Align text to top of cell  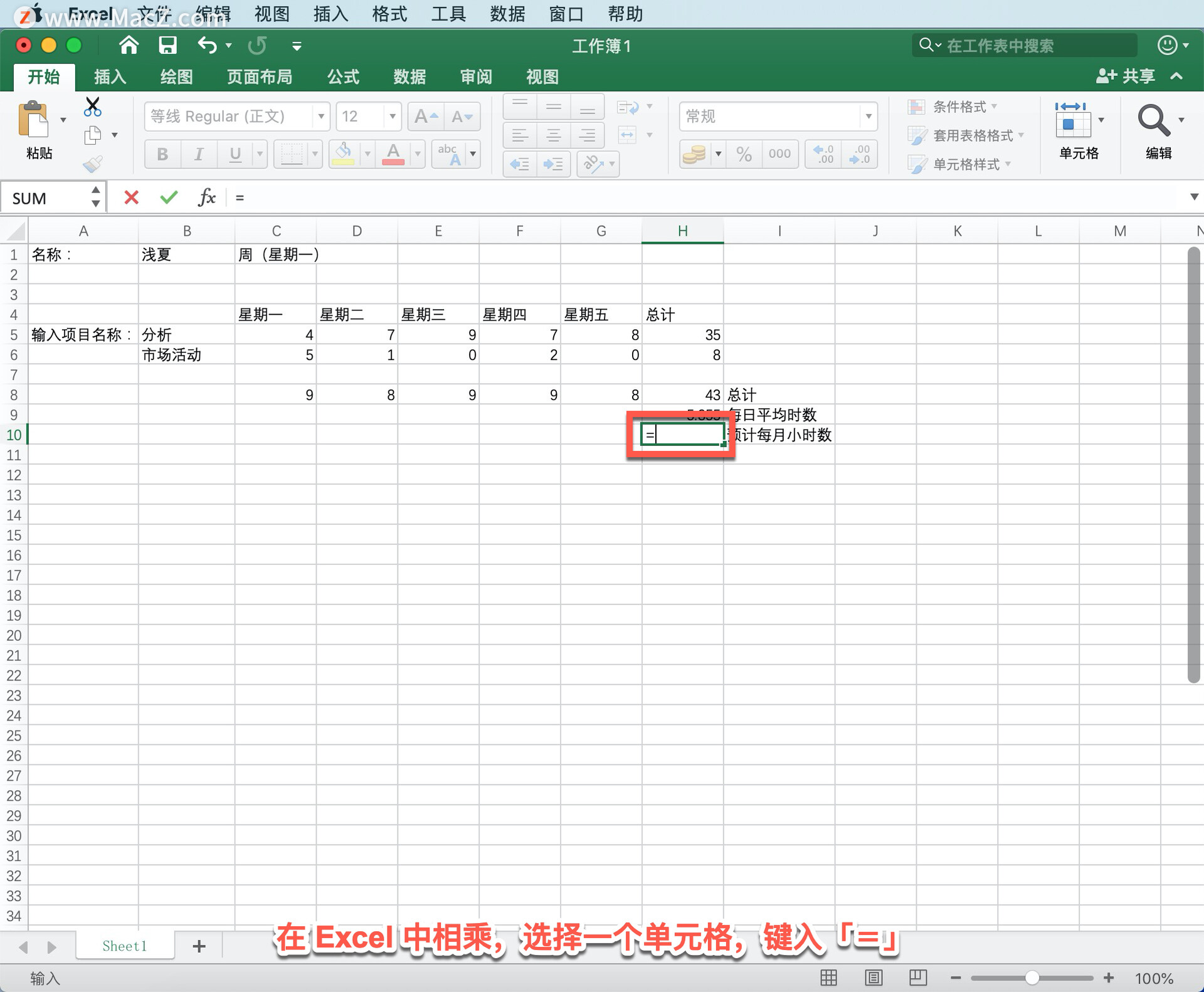(x=520, y=107)
